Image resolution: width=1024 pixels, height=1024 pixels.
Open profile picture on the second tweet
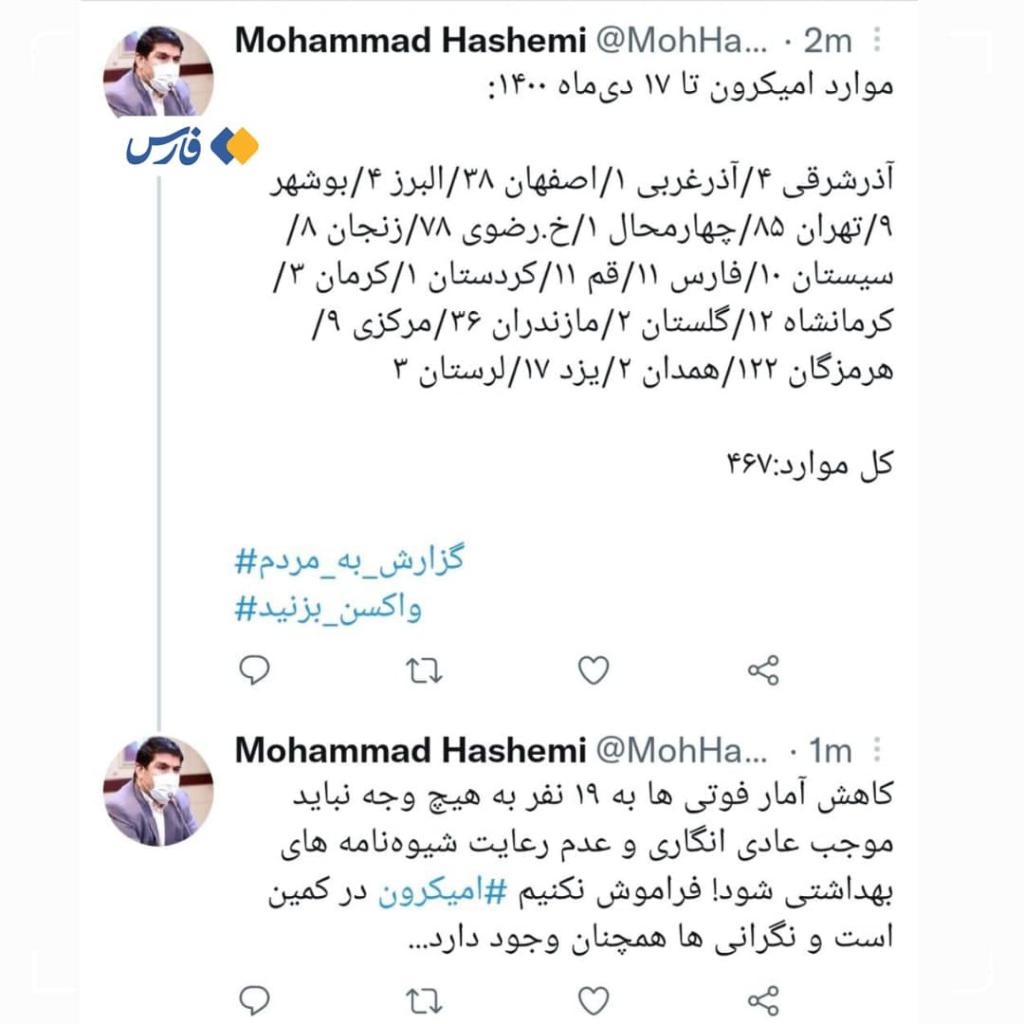158,791
